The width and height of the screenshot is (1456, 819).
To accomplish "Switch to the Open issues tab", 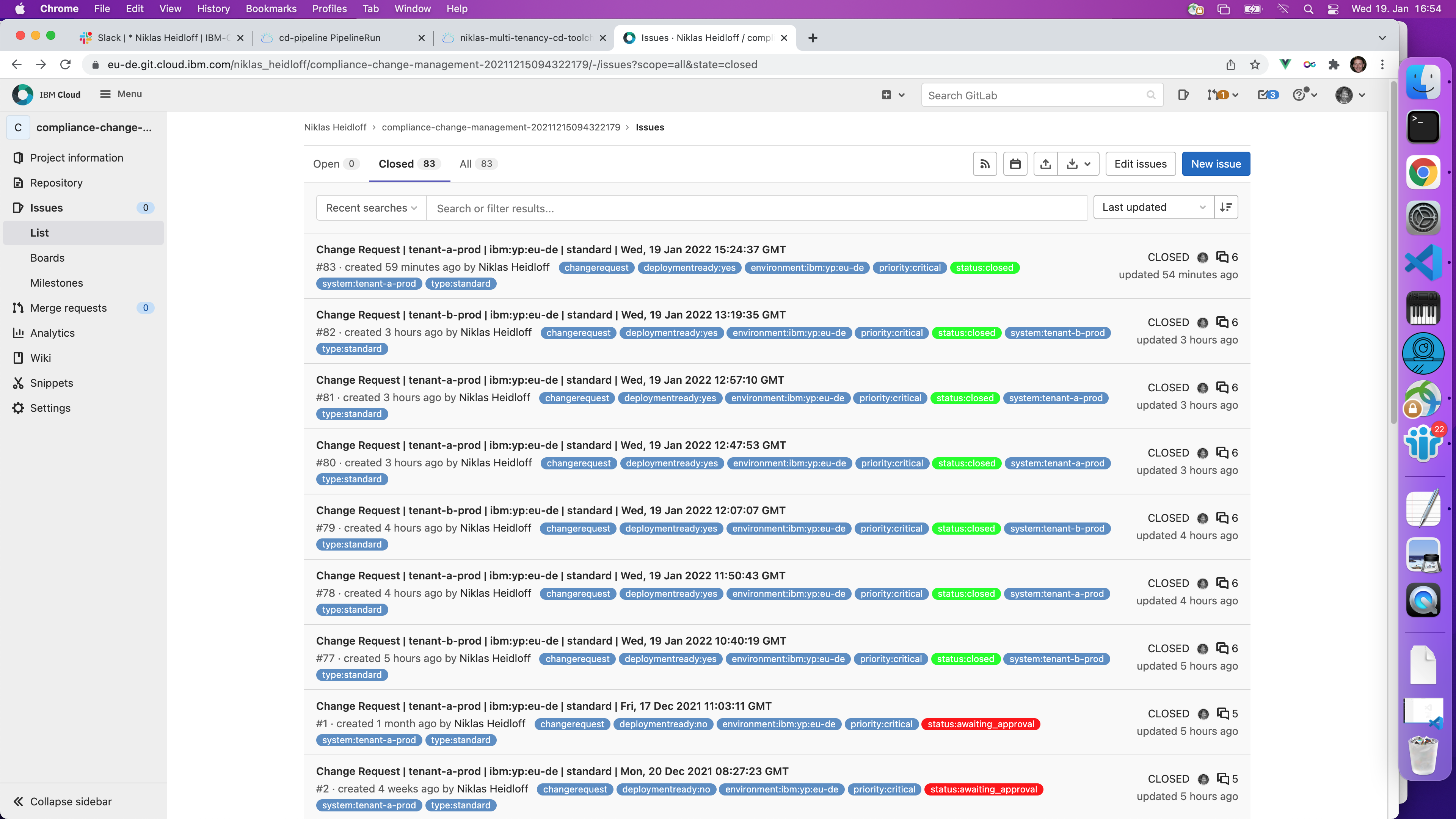I will (x=334, y=164).
